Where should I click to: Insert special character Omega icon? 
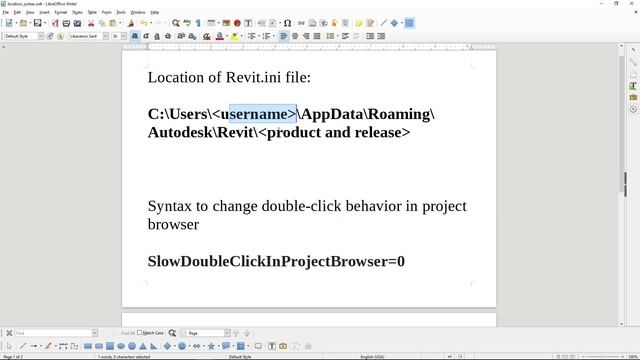[287, 23]
